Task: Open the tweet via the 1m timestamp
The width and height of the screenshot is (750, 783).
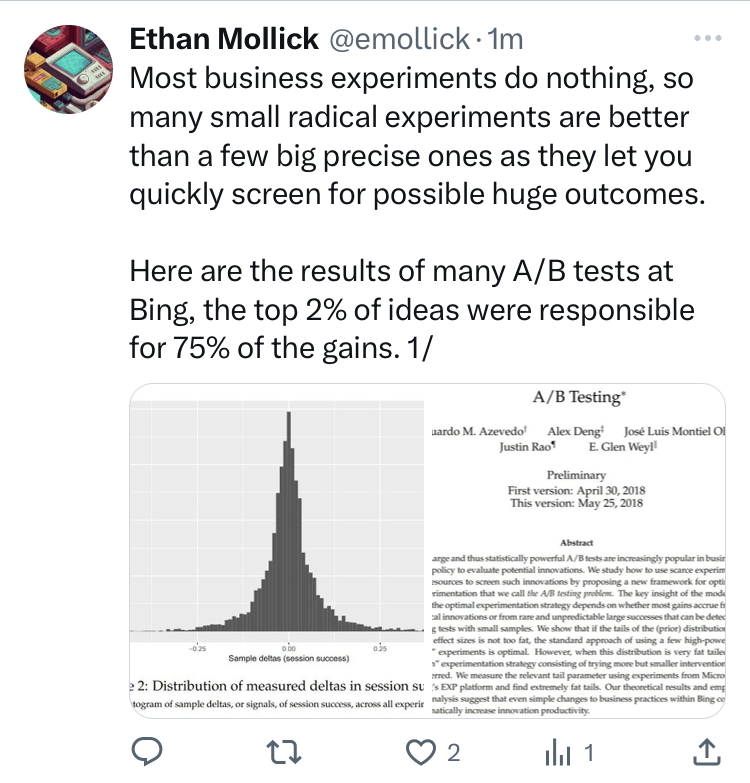Action: (505, 38)
